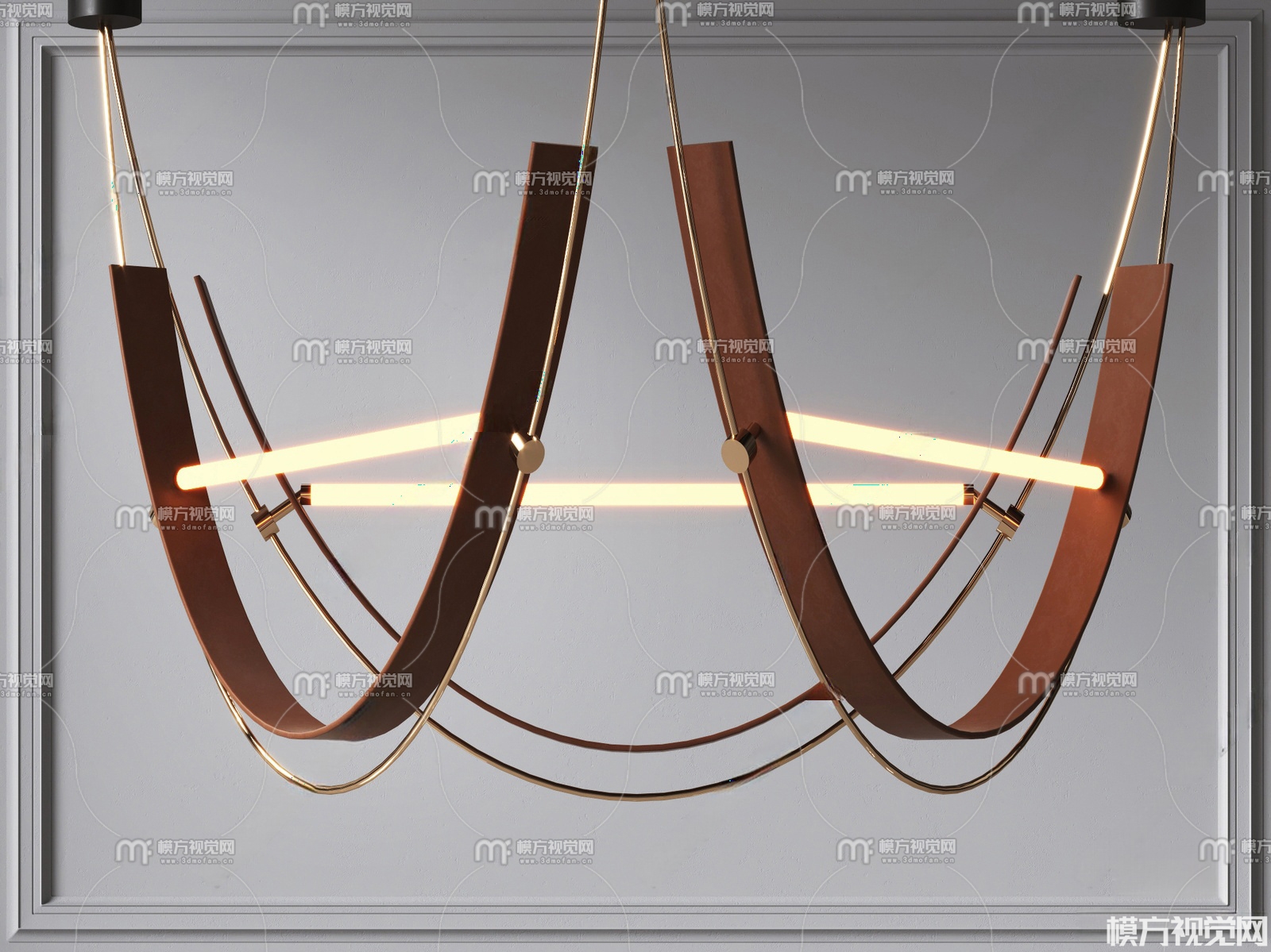Image resolution: width=1271 pixels, height=952 pixels.
Task: Click the right brass disc connector
Action: pyautogui.click(x=740, y=453)
